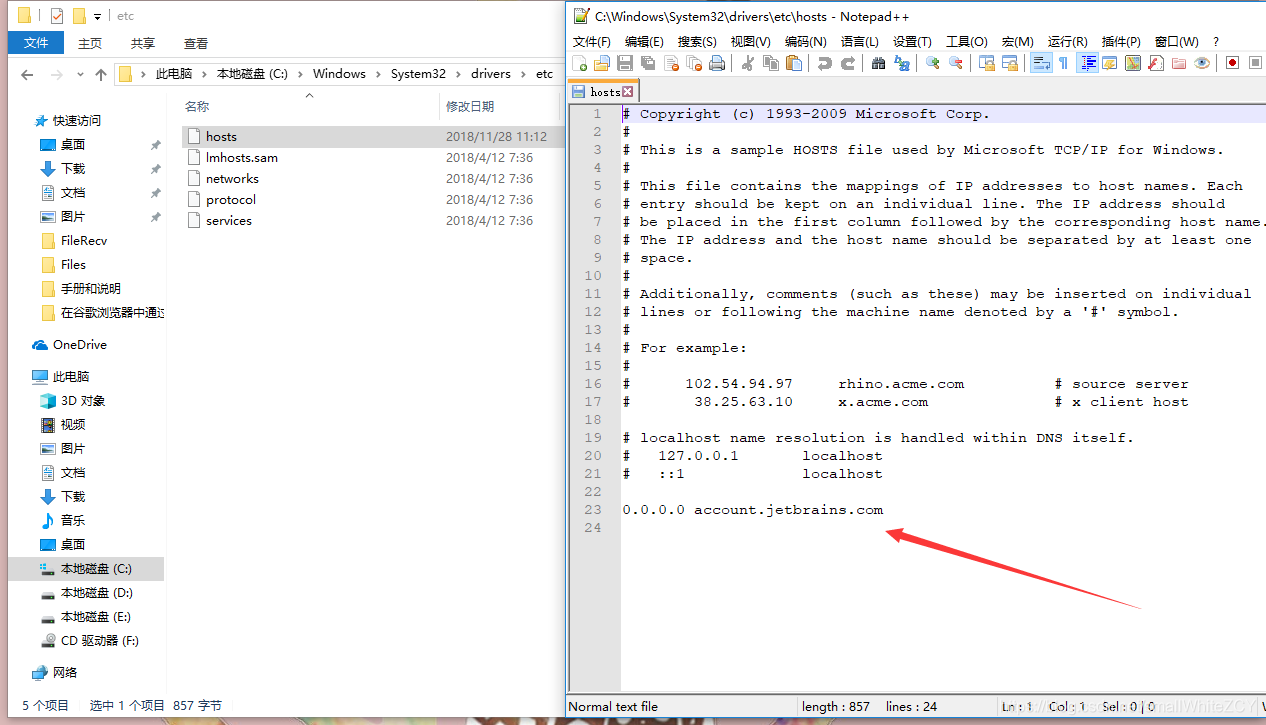
Task: Click the Stop Recording macro icon
Action: point(1254,63)
